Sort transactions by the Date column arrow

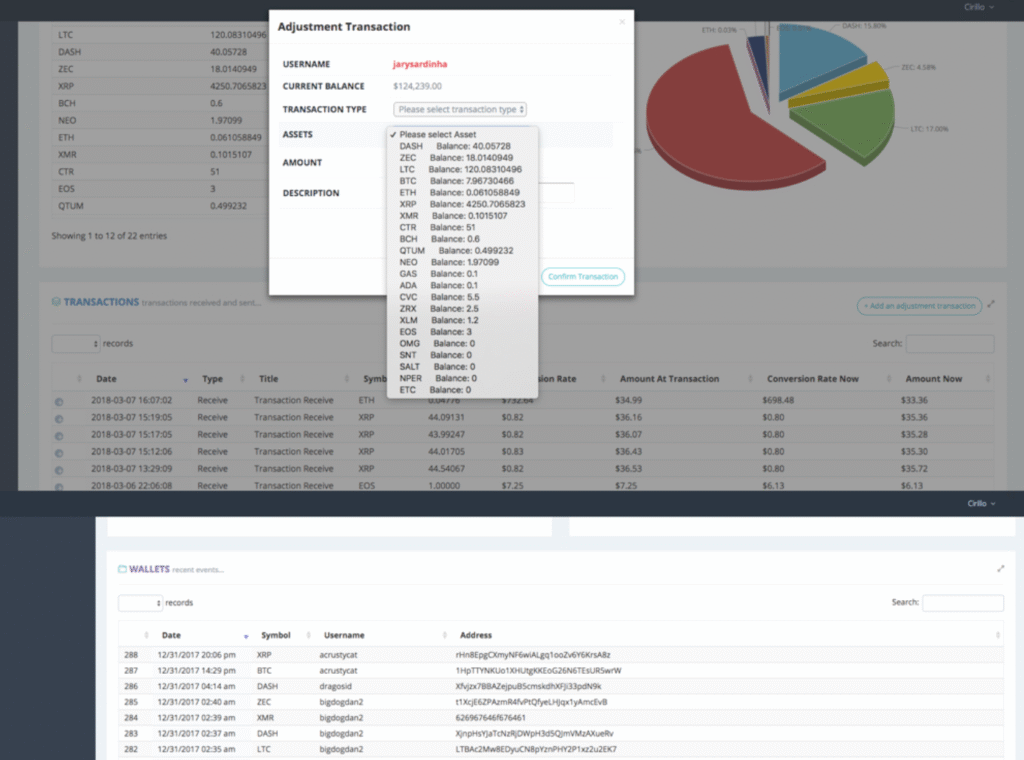pos(185,380)
